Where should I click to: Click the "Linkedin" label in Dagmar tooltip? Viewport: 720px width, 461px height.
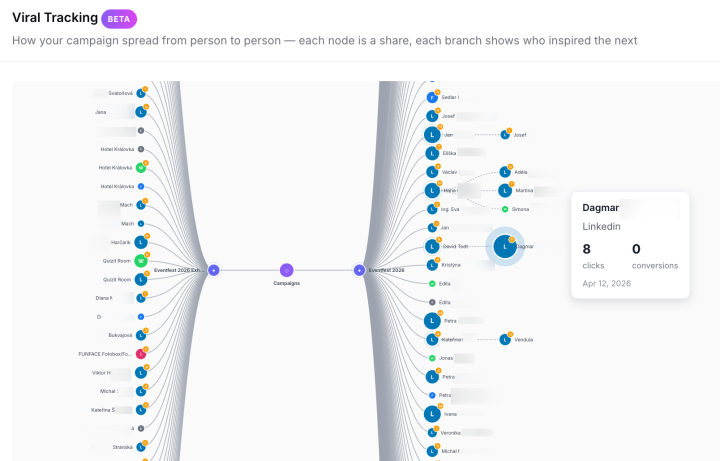click(601, 226)
